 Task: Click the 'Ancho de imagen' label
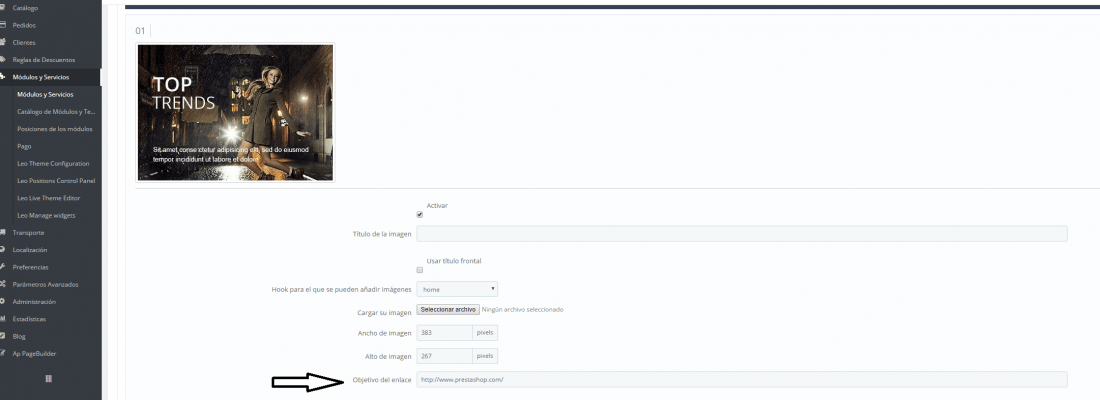[384, 333]
